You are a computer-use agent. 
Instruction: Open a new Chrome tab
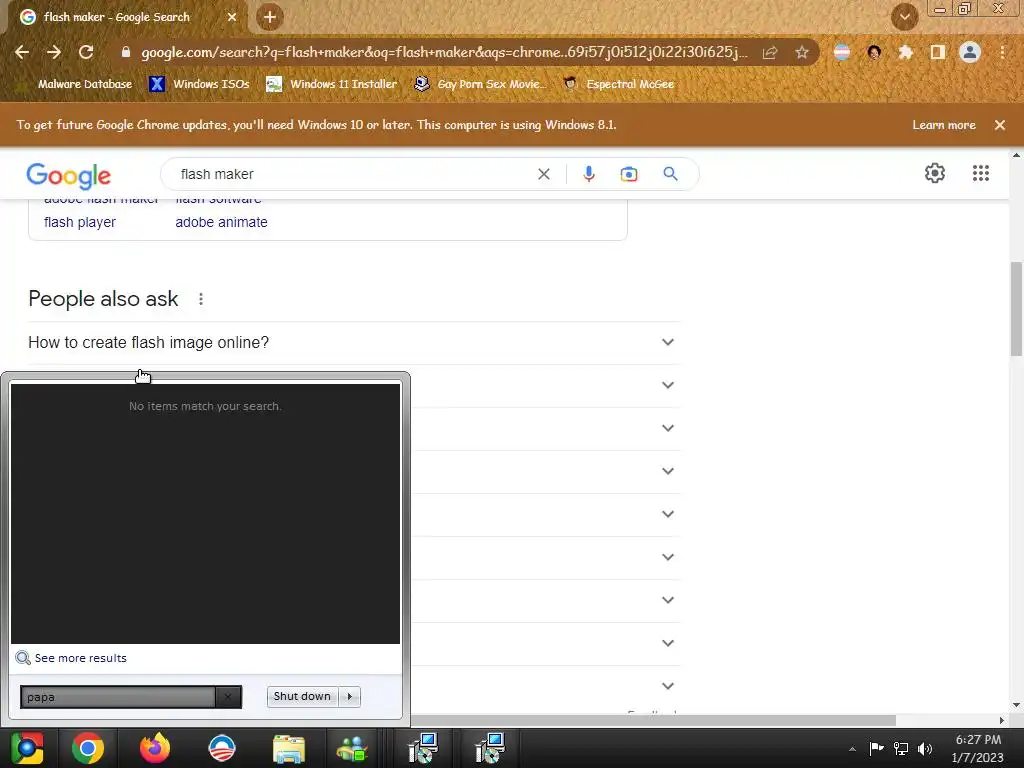click(270, 17)
